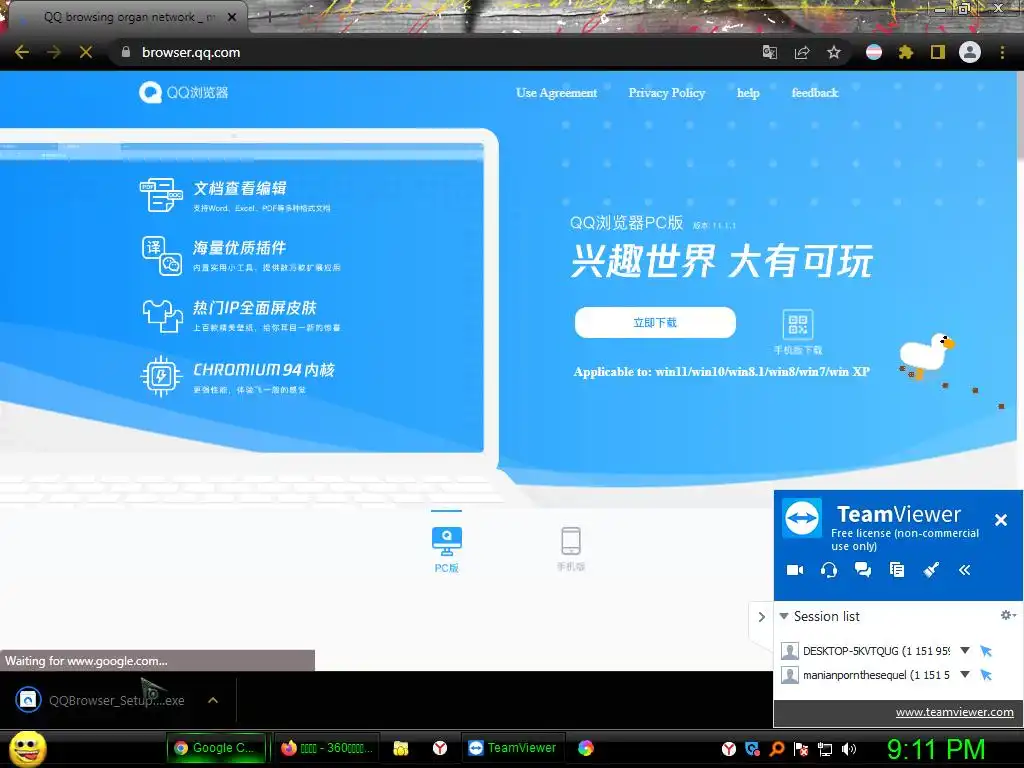Image resolution: width=1024 pixels, height=768 pixels.
Task: Collapse the Session list triangle
Action: tap(784, 616)
